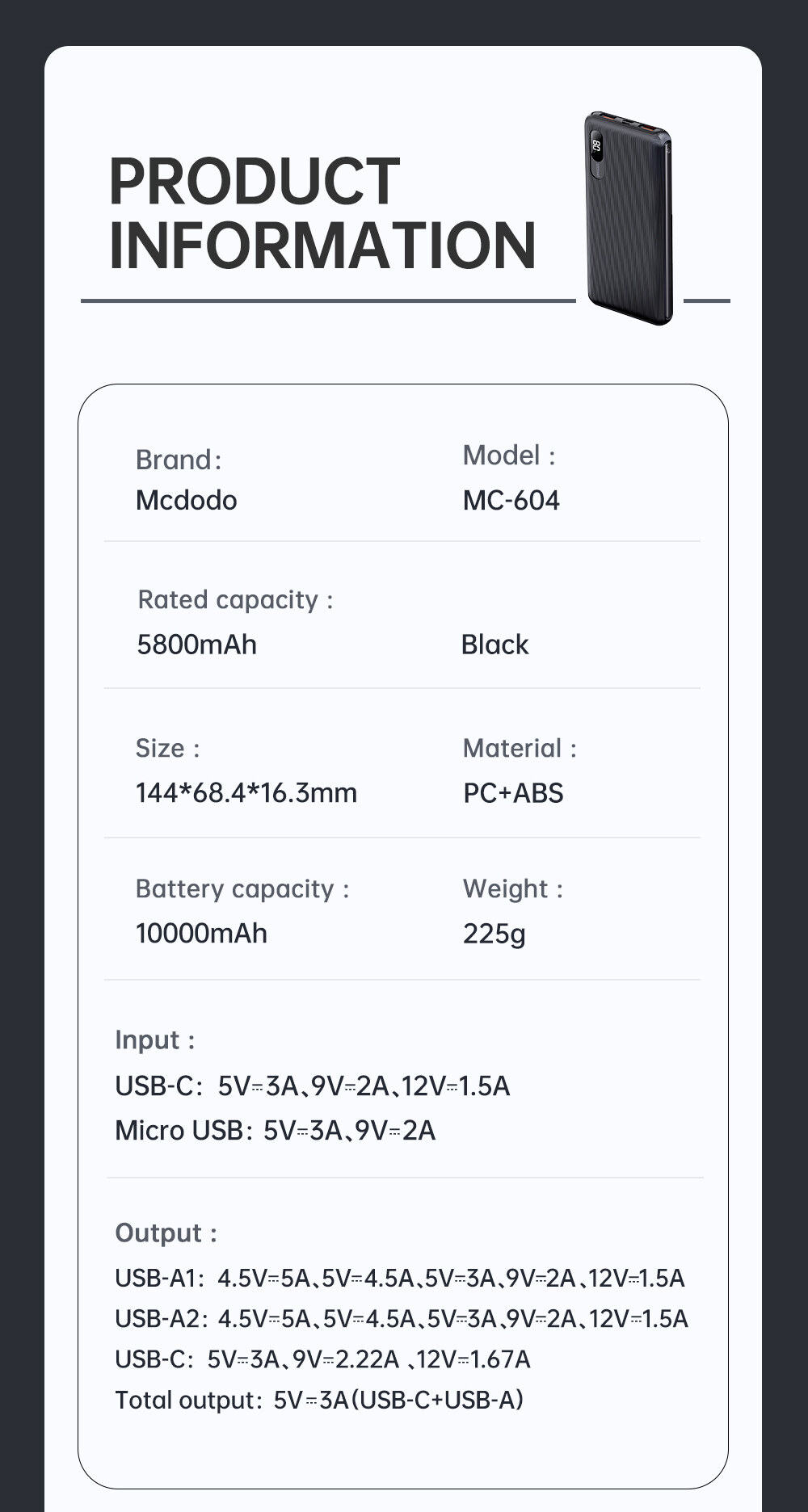Click the PC+ABS material value
Screen dimensions: 808x1512
[513, 792]
